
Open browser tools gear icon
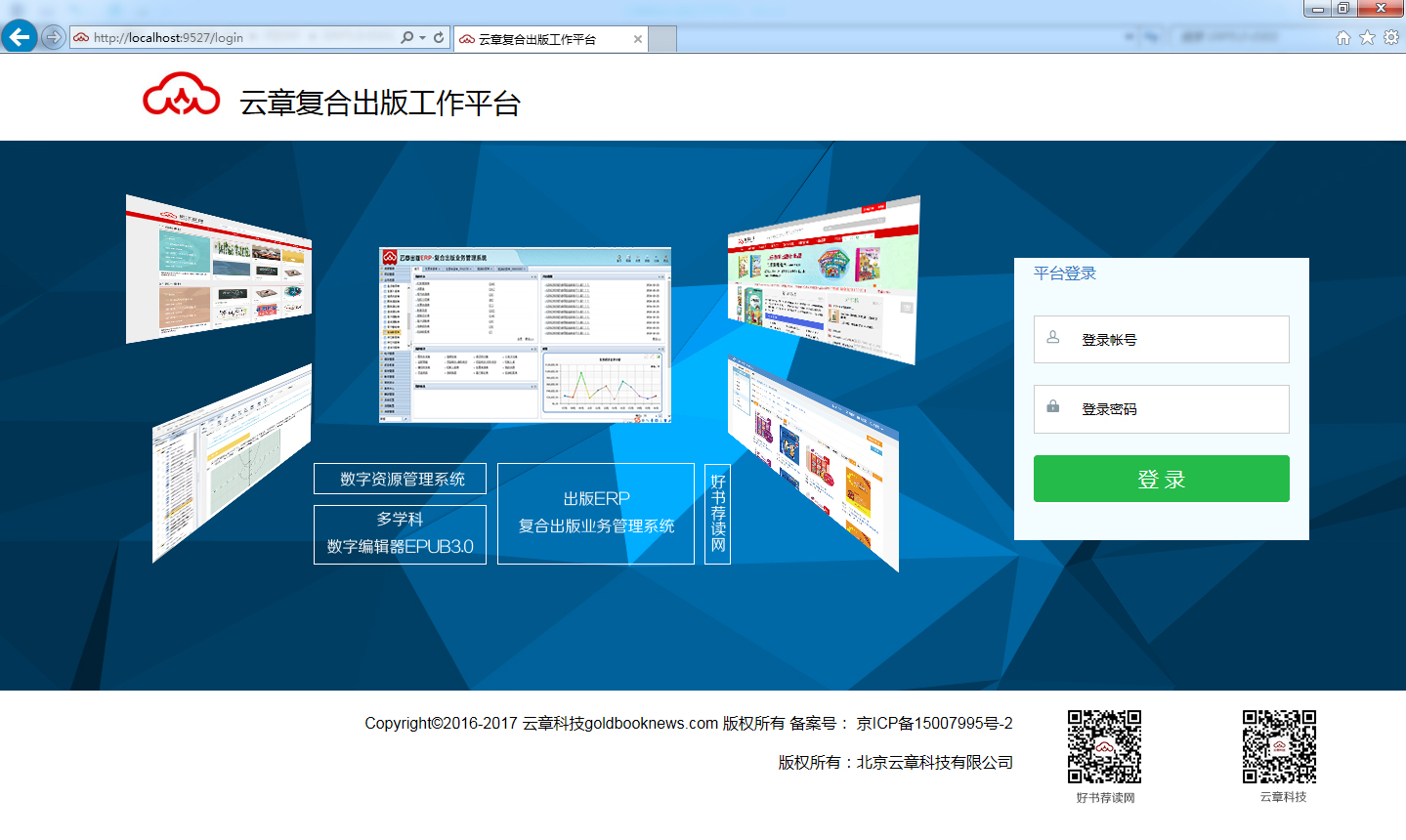tap(1391, 37)
